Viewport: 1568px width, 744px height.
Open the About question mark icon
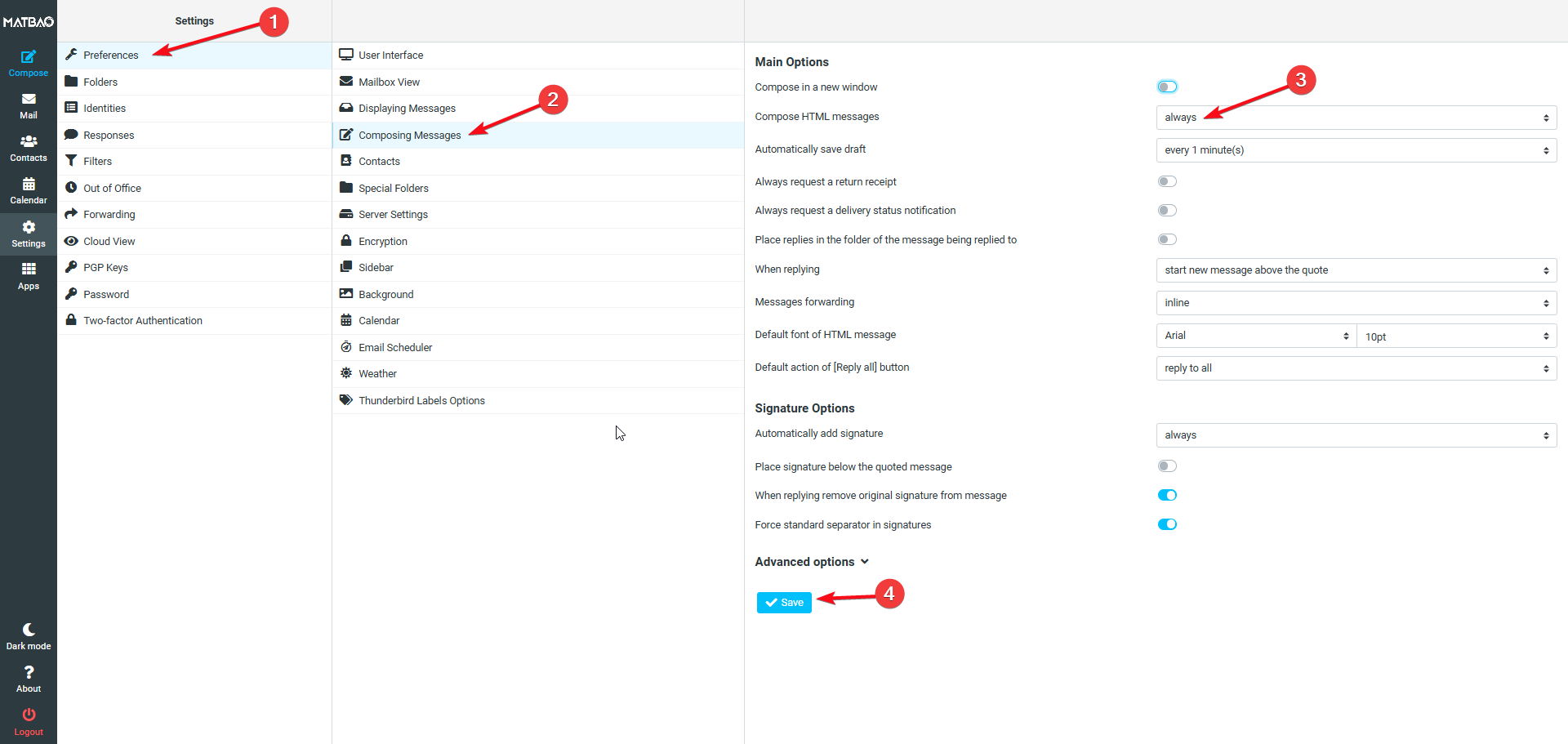click(28, 679)
